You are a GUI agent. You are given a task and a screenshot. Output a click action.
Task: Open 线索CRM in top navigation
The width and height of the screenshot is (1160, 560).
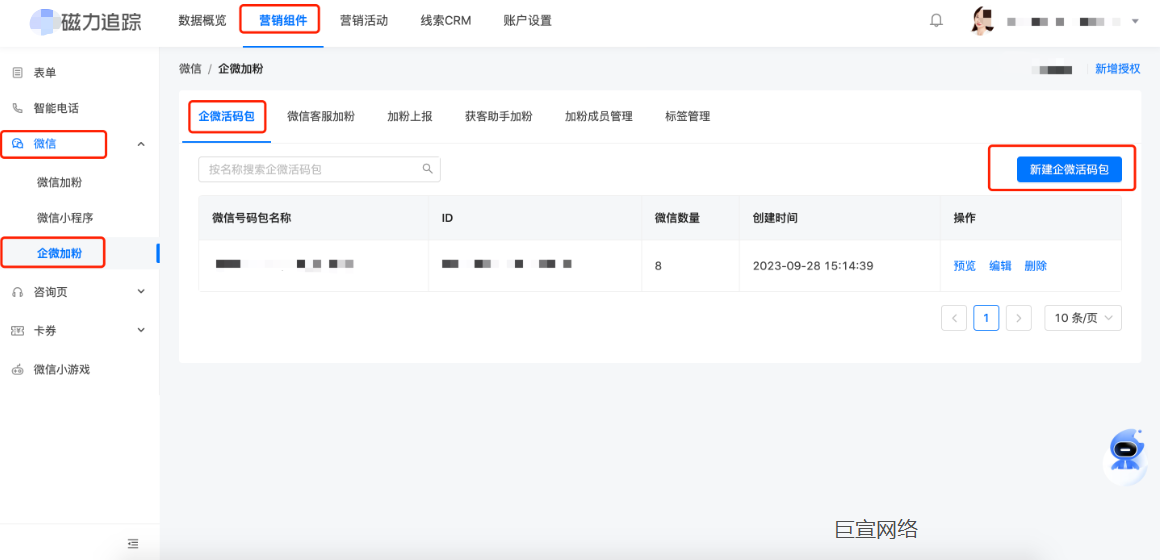pos(445,21)
